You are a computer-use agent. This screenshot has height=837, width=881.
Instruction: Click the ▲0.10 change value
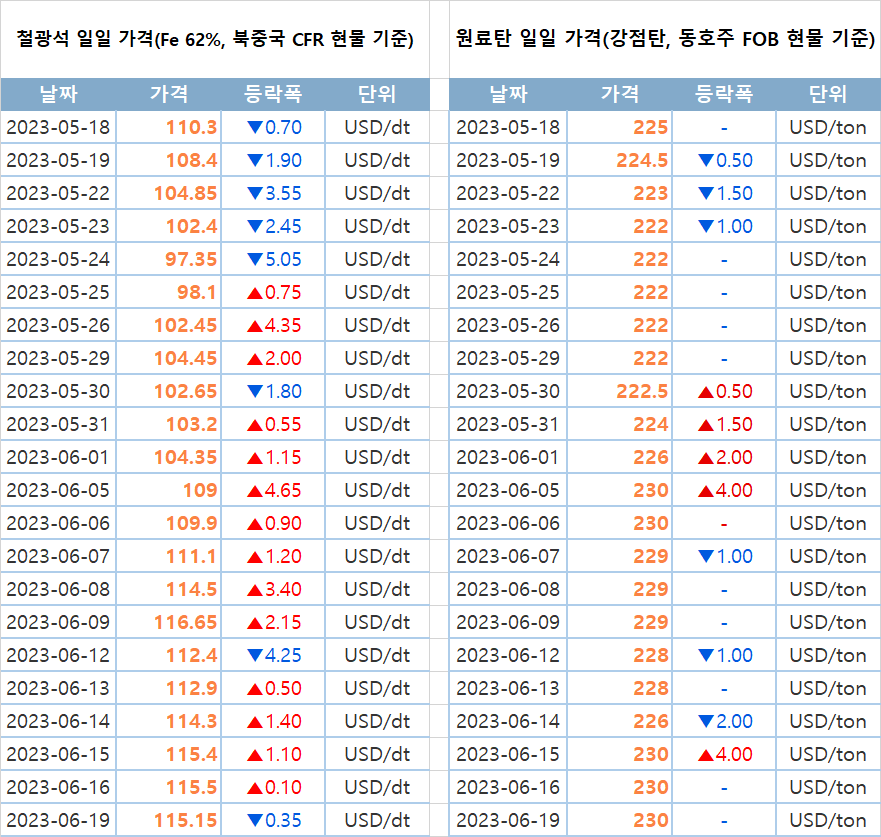pos(274,788)
